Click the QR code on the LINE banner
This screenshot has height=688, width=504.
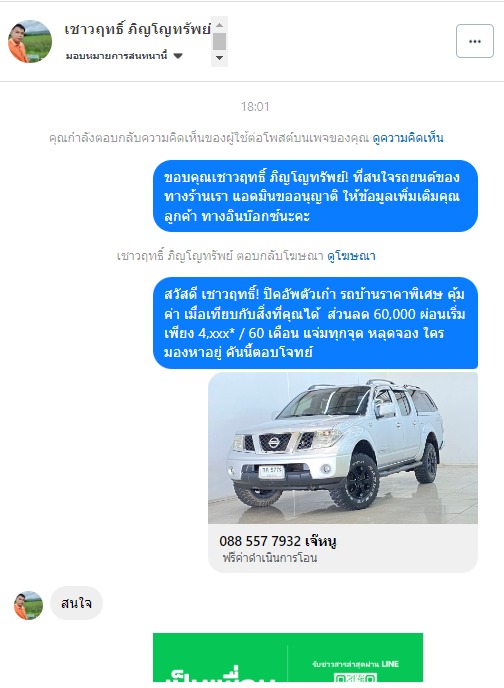coord(355,678)
